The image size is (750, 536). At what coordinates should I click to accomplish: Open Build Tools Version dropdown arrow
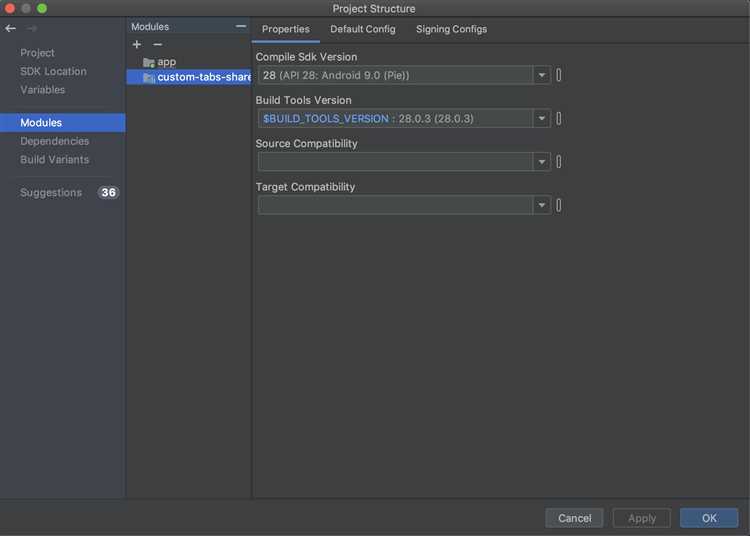pos(541,119)
